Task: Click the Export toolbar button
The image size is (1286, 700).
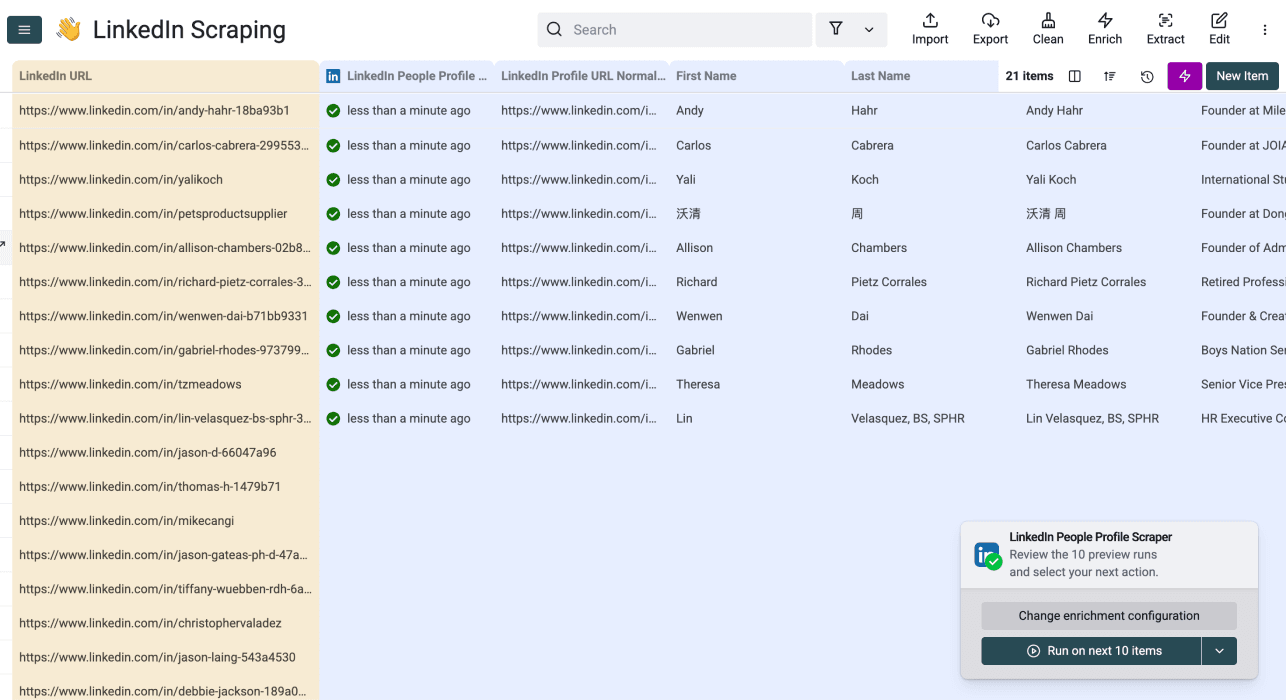Action: 990,29
